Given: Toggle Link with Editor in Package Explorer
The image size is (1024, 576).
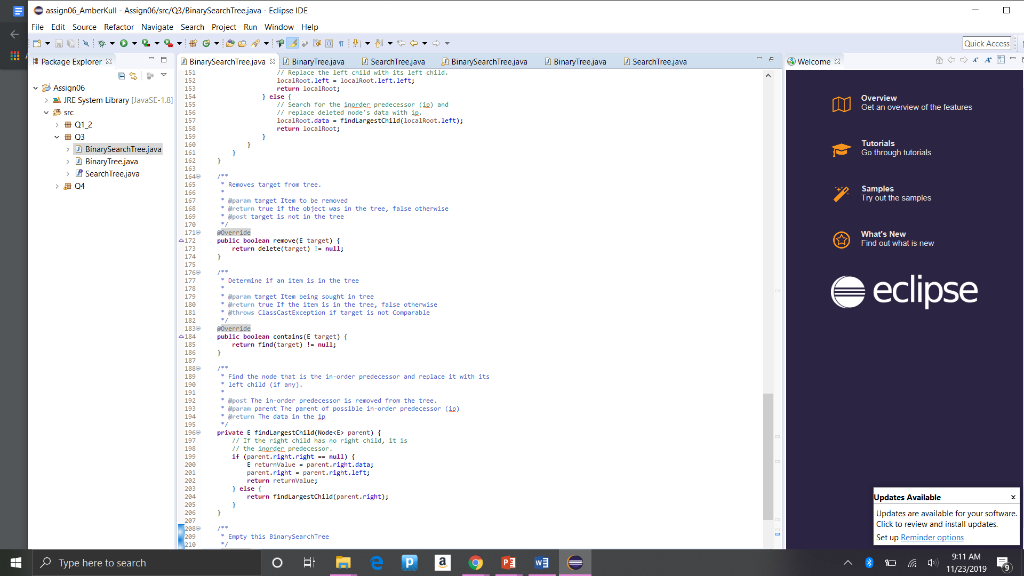Looking at the screenshot, I should [134, 76].
